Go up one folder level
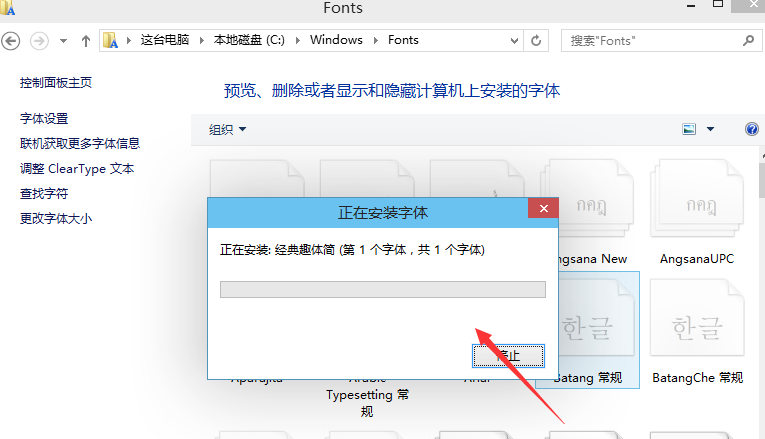This screenshot has height=439, width=765. point(86,41)
